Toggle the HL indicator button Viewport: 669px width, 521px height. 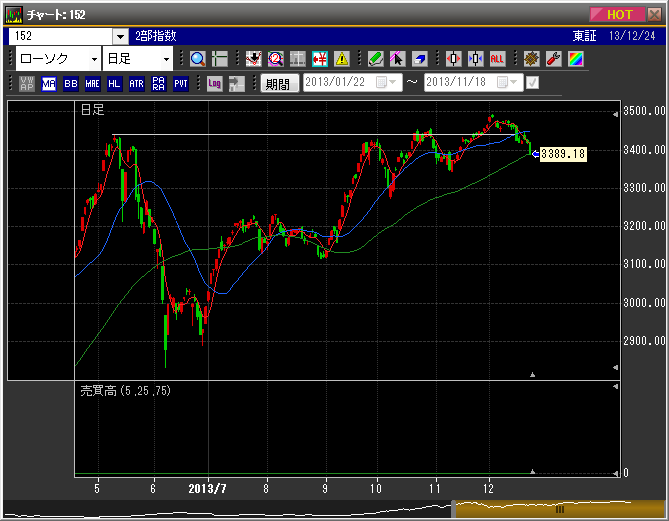click(114, 84)
